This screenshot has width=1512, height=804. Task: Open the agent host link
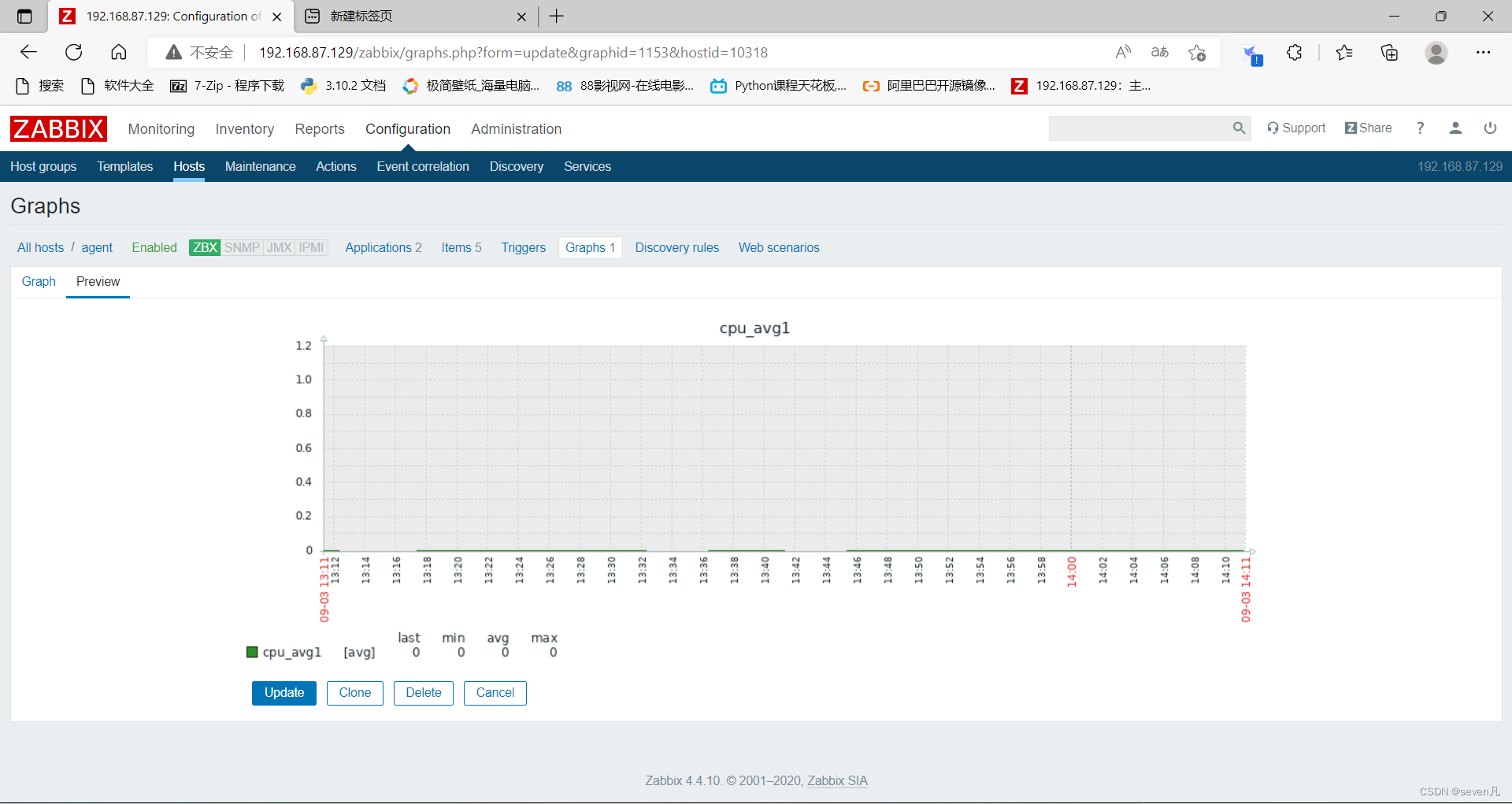[97, 248]
